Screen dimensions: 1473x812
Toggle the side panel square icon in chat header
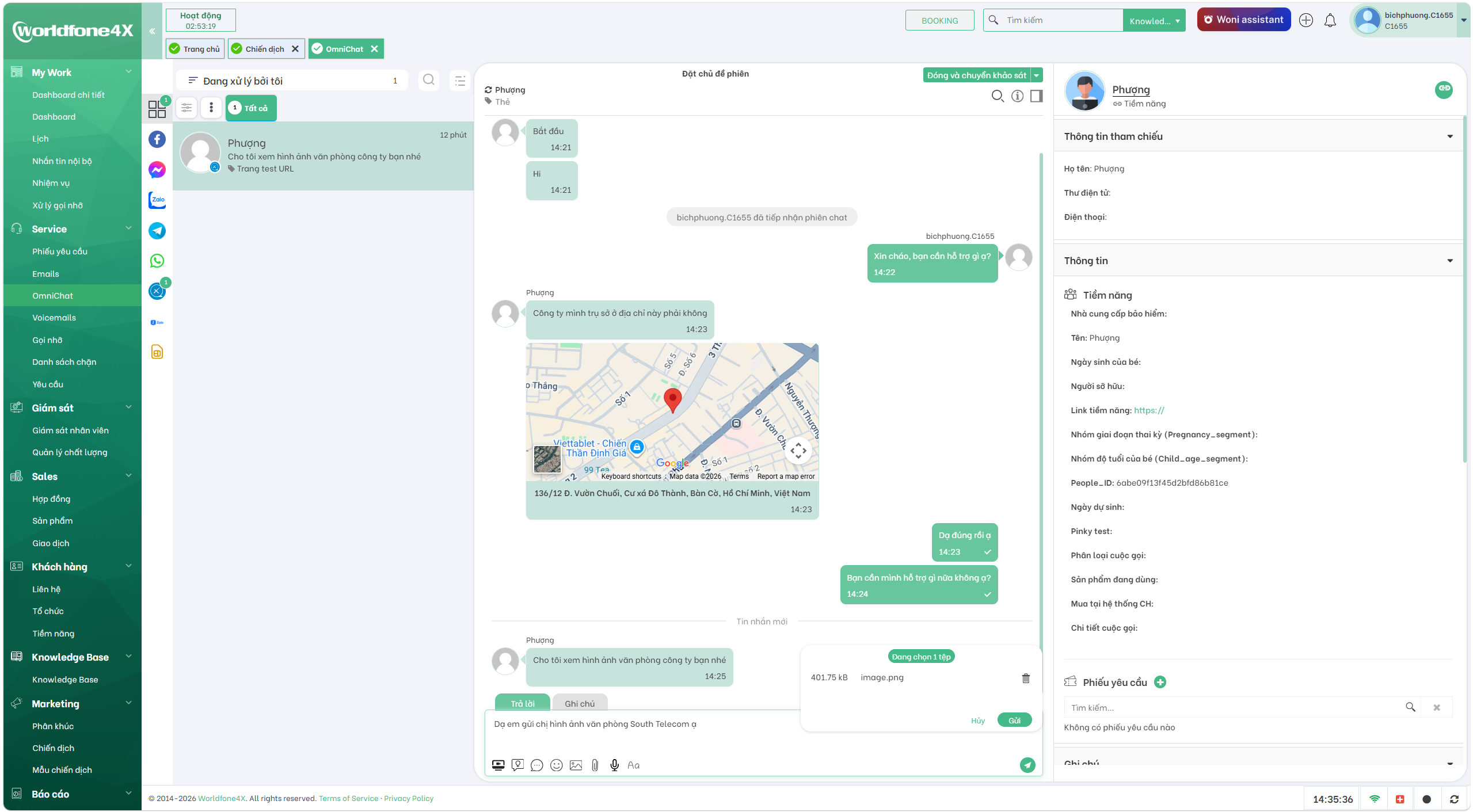[x=1037, y=96]
